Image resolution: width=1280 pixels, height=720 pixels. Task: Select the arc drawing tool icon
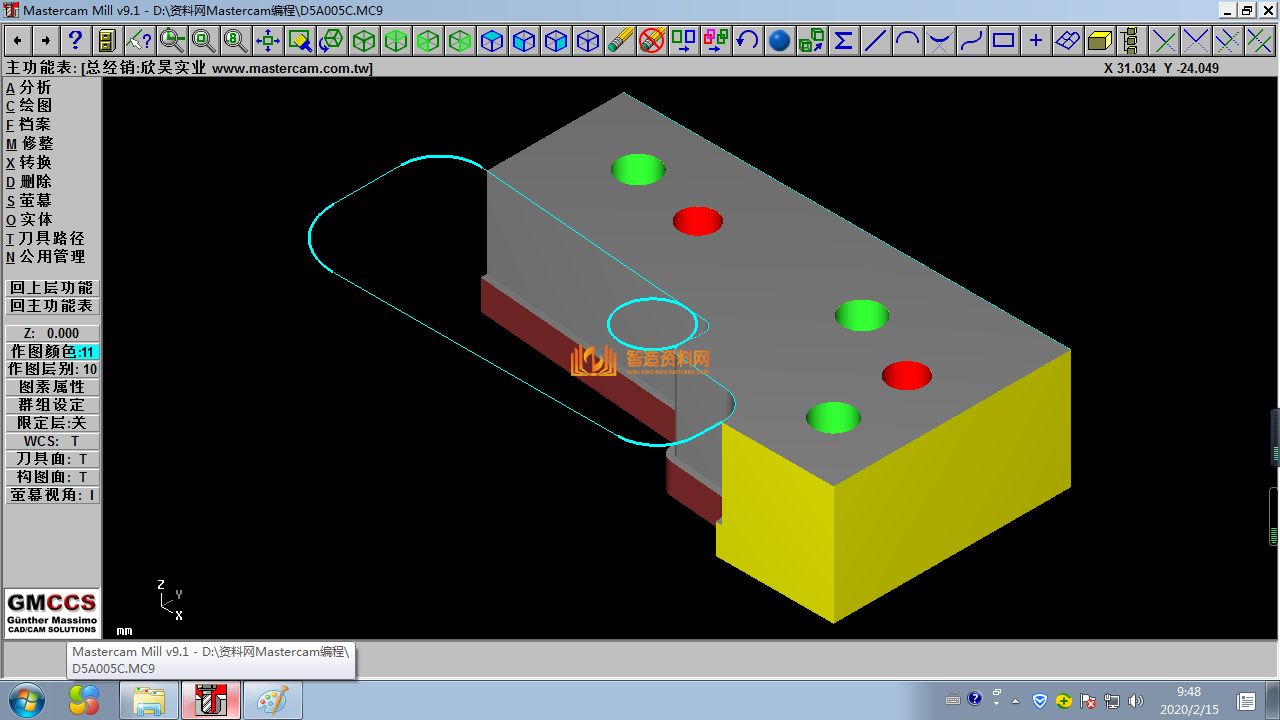[x=907, y=41]
